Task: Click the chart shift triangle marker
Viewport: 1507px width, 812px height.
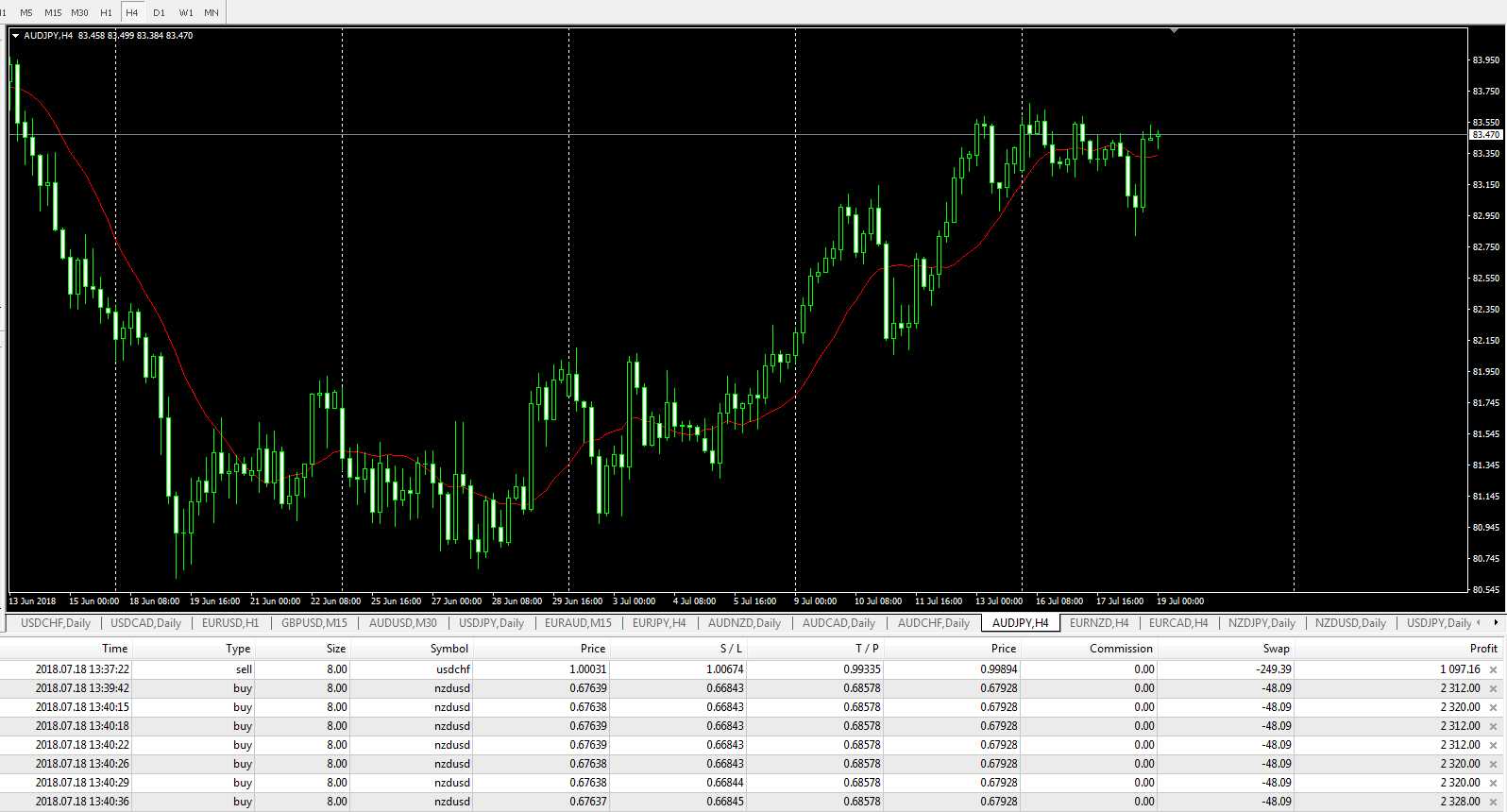Action: [1174, 31]
